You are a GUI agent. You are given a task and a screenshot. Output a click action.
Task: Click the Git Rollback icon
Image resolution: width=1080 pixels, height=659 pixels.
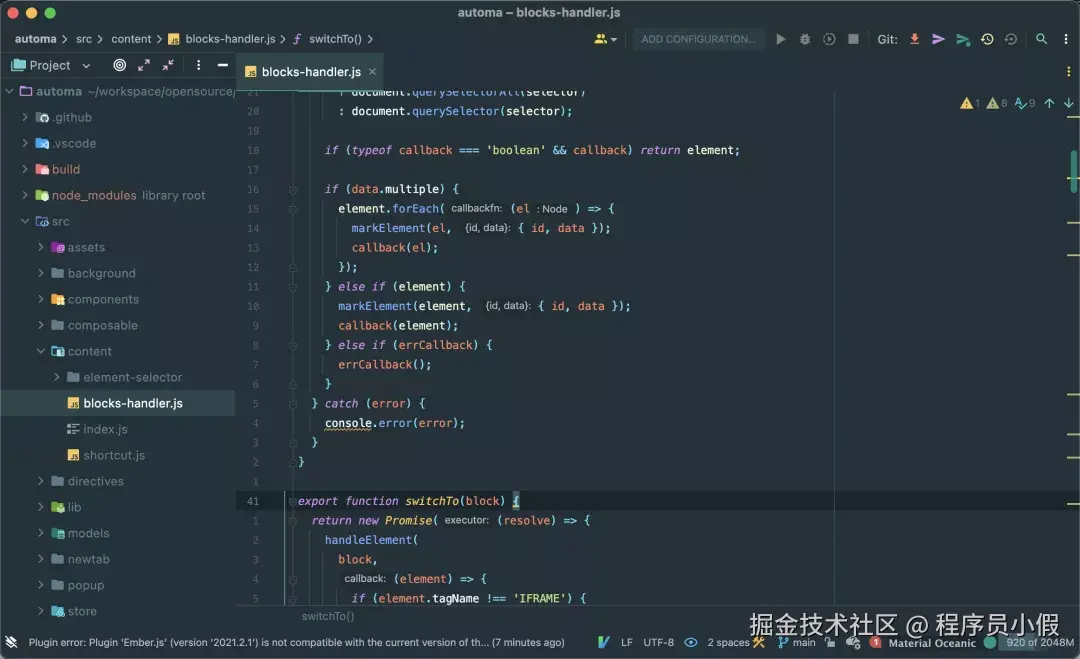point(1010,39)
